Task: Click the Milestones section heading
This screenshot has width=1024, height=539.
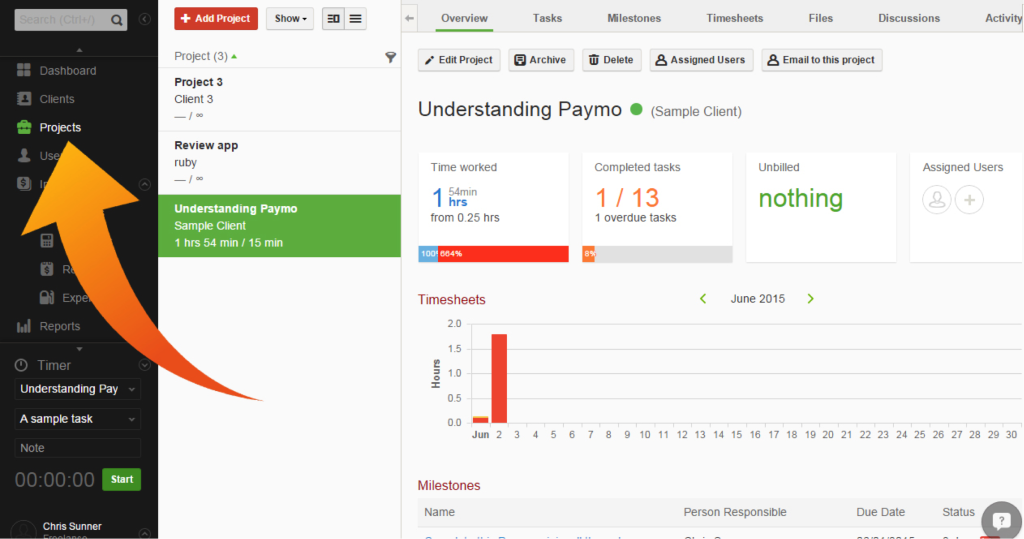Action: click(x=449, y=485)
